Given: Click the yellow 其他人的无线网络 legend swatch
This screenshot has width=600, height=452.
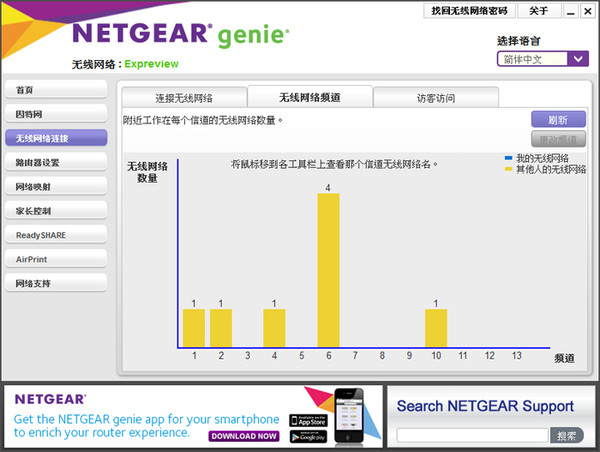Looking at the screenshot, I should point(509,169).
